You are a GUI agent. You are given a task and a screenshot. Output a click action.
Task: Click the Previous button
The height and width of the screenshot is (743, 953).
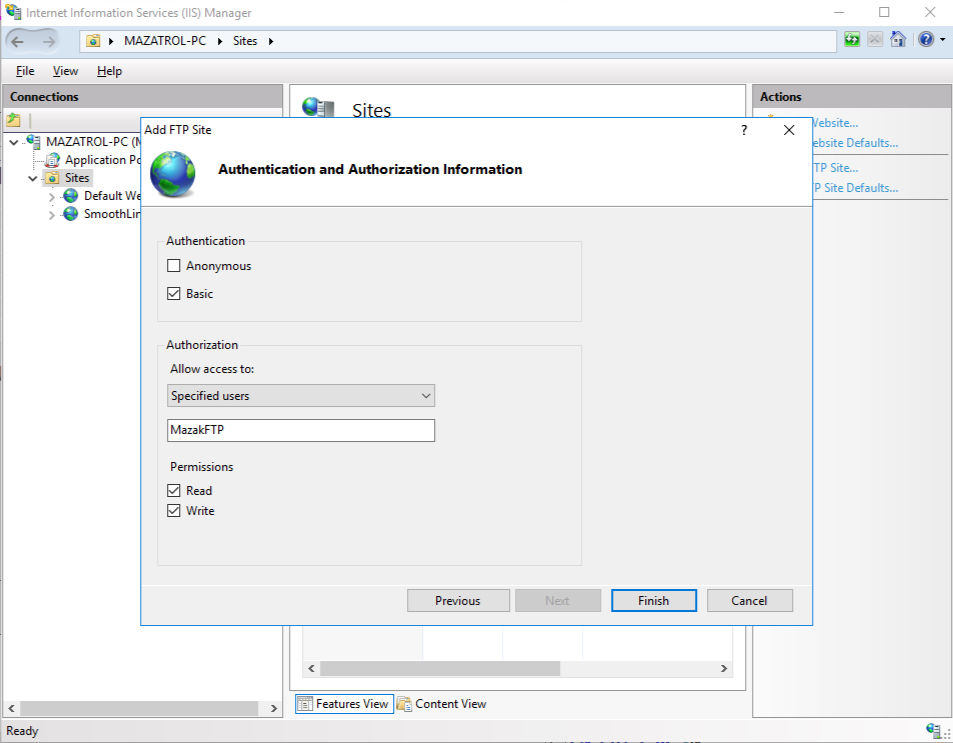point(458,601)
